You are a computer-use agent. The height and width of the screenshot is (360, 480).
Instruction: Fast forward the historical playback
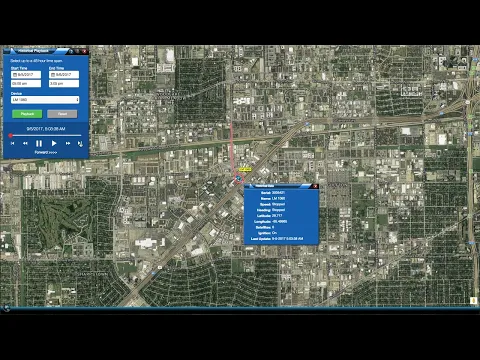tap(68, 143)
